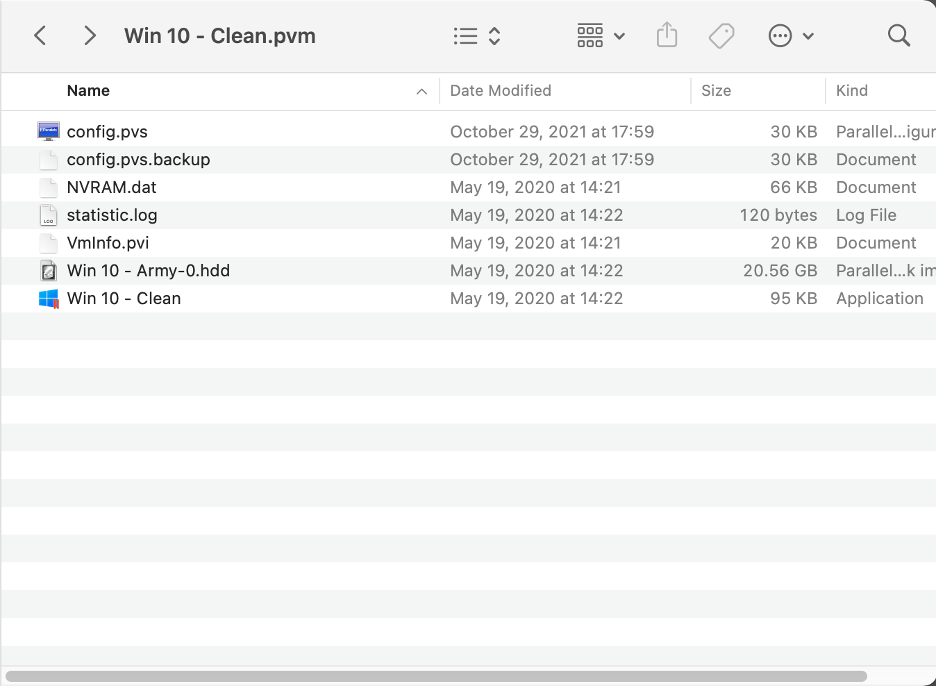Screen dimensions: 936x686
Task: Select the statistic.log file name
Action: [112, 216]
